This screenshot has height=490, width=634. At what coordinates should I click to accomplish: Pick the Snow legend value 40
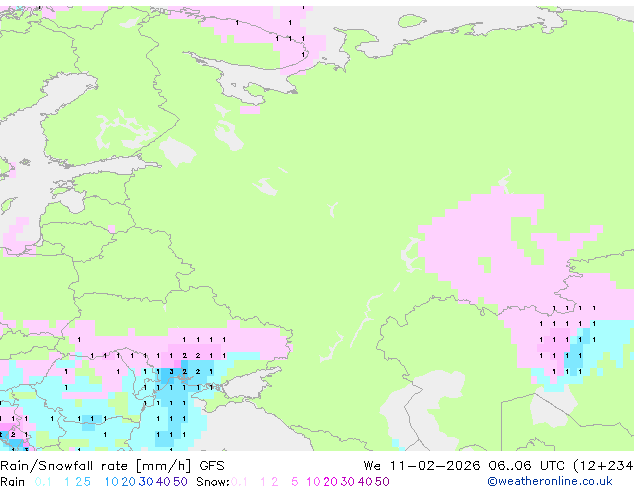coord(365,482)
